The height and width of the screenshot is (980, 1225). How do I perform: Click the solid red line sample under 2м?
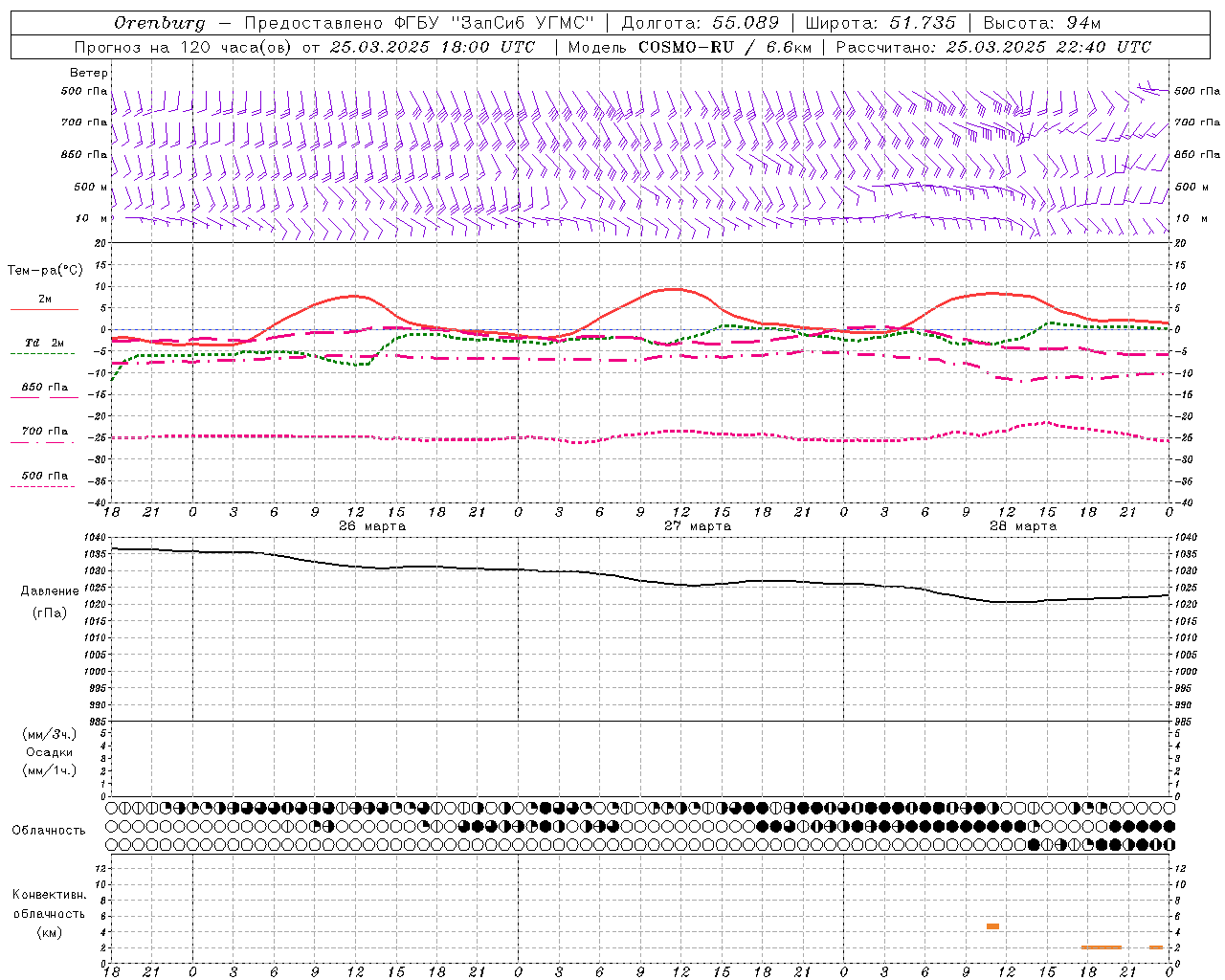point(44,309)
